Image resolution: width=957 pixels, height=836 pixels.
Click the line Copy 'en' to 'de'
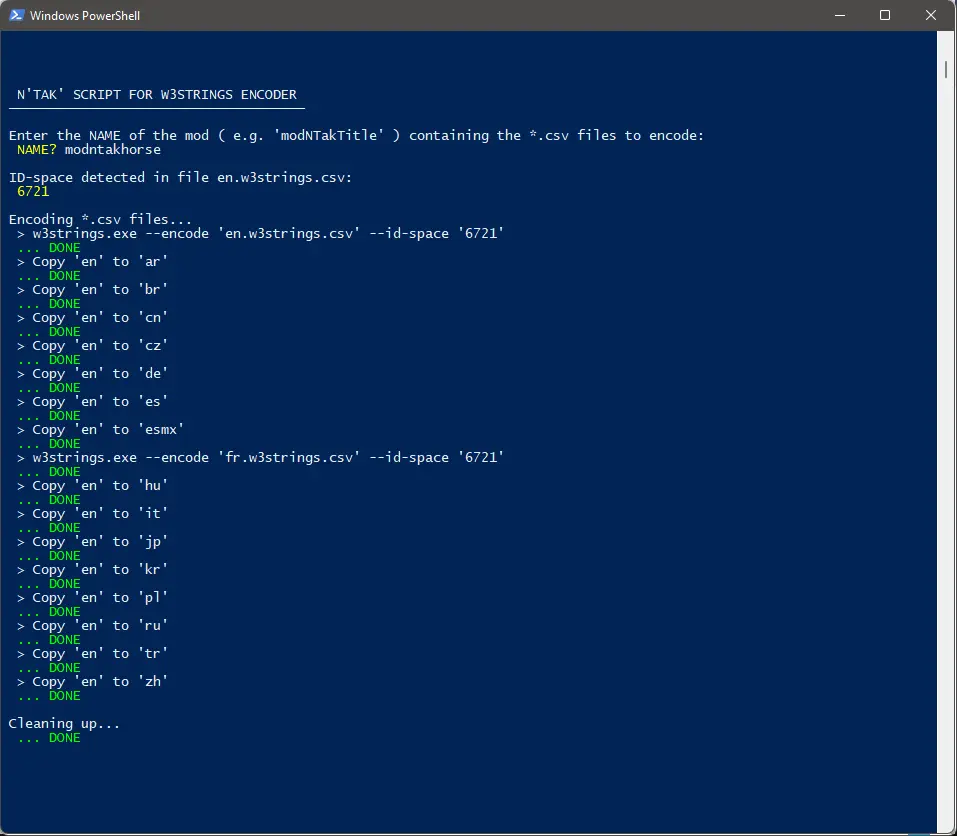93,373
